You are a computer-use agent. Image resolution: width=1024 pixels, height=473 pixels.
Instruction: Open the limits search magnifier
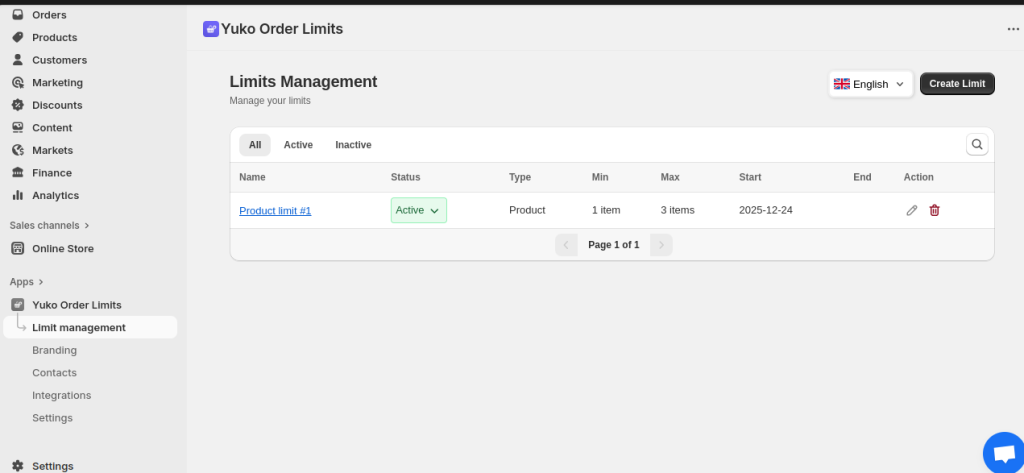977,144
